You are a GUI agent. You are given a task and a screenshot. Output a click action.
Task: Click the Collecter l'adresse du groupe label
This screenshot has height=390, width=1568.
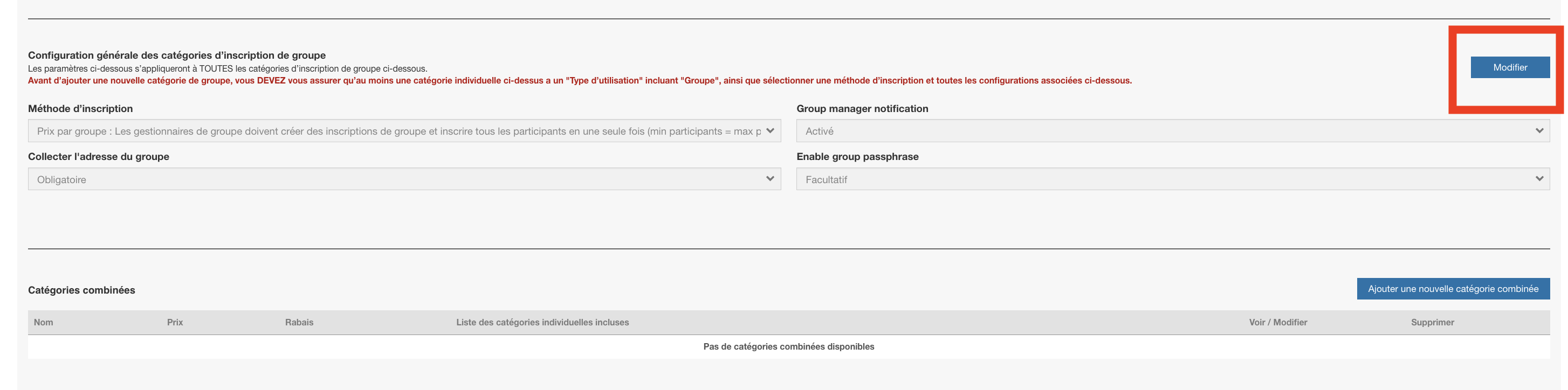coord(99,157)
